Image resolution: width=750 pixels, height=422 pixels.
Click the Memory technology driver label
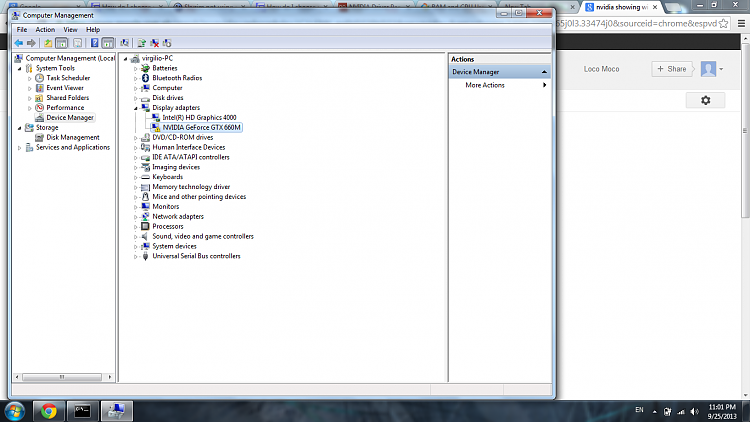[191, 187]
